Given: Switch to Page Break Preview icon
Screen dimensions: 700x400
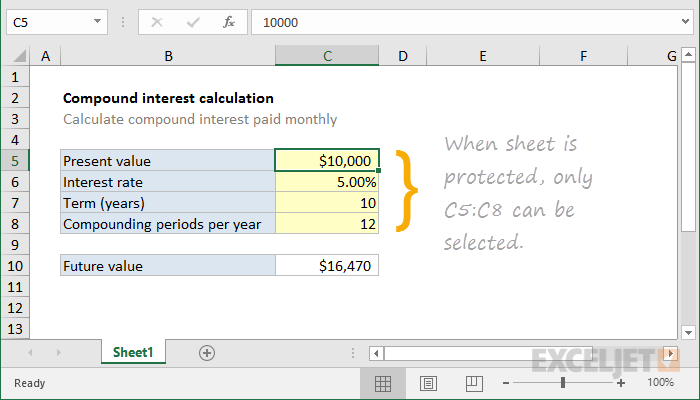Looking at the screenshot, I should pos(474,383).
